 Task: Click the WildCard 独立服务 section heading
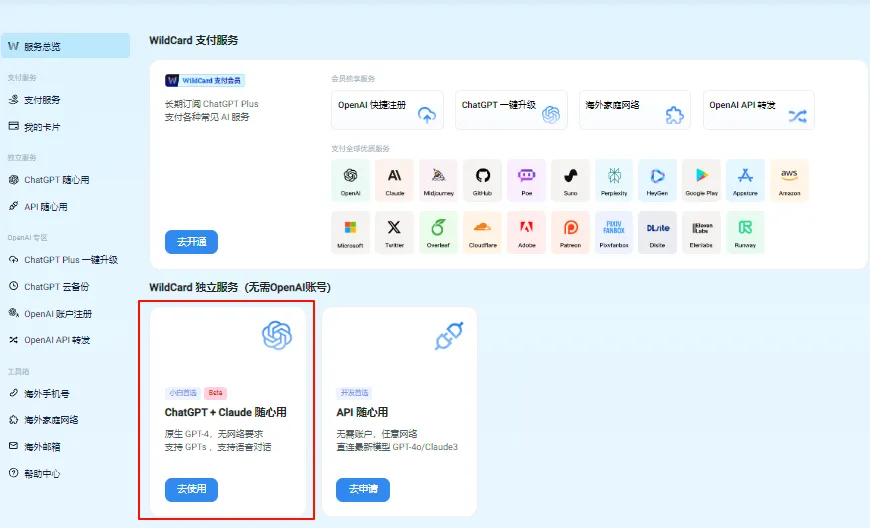click(x=240, y=287)
